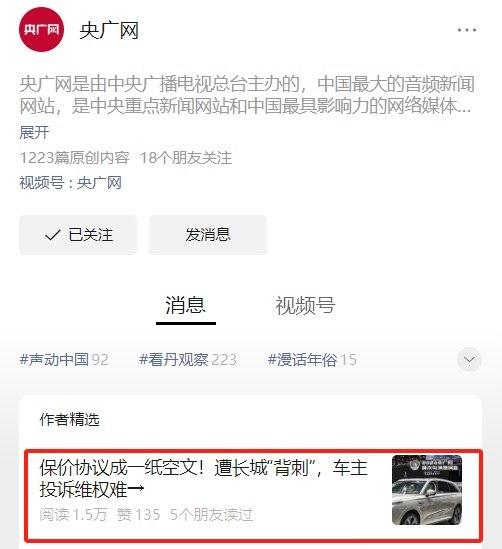502x549 pixels.
Task: Send a message via 发消息 button
Action: tap(208, 235)
